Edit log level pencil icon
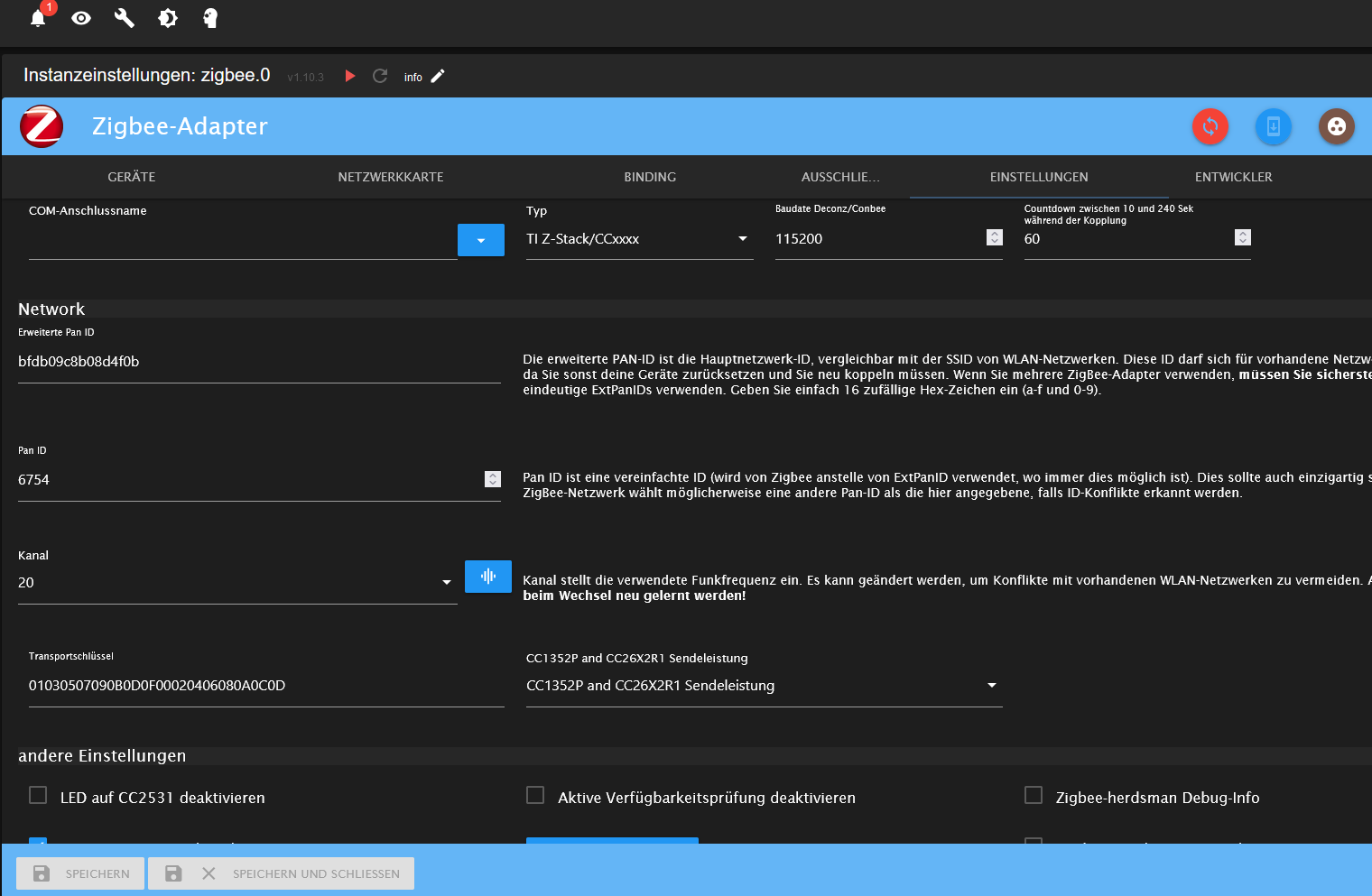This screenshot has height=896, width=1372. tap(438, 76)
